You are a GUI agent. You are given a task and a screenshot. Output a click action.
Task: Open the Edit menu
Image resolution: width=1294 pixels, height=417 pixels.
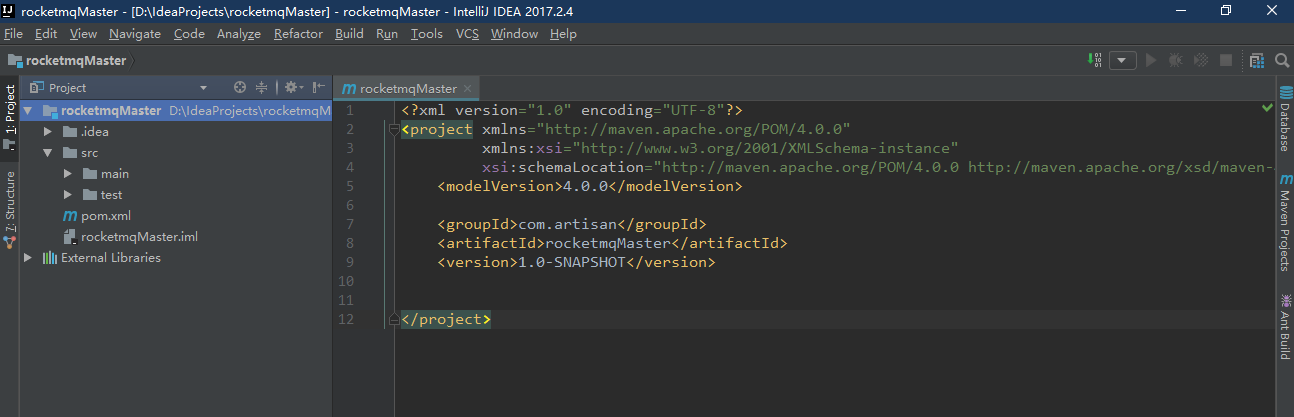[x=46, y=34]
